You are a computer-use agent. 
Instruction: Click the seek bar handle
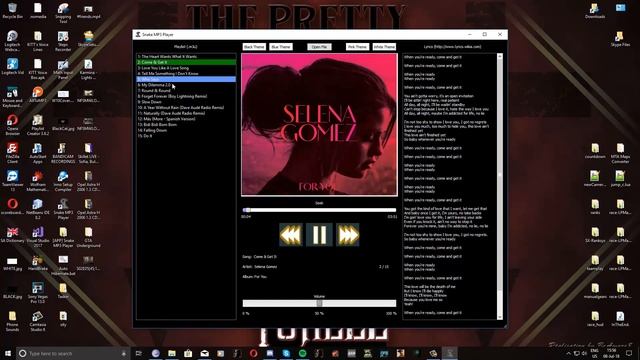247,210
